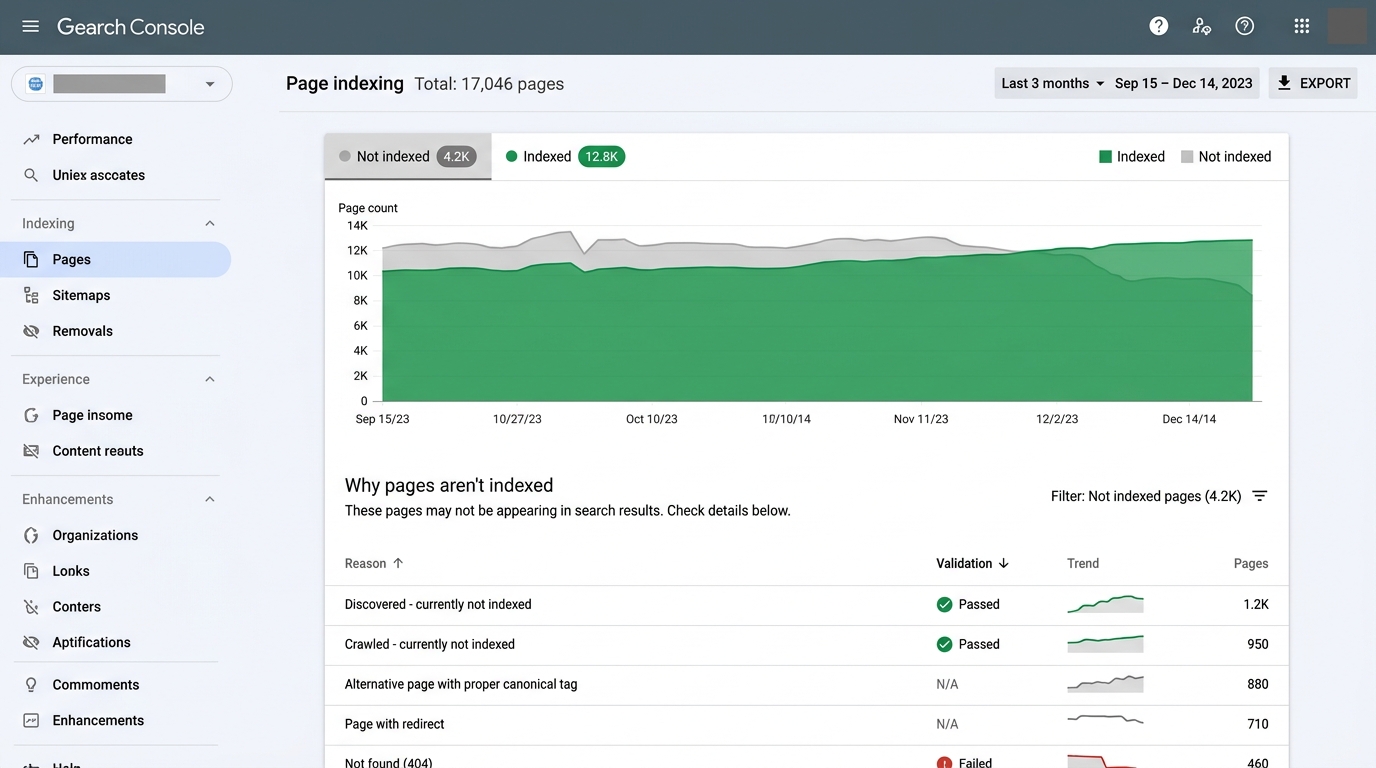Click the gray Not indexed legend swatch
Screen dimensions: 1376x768
pos(1187,157)
